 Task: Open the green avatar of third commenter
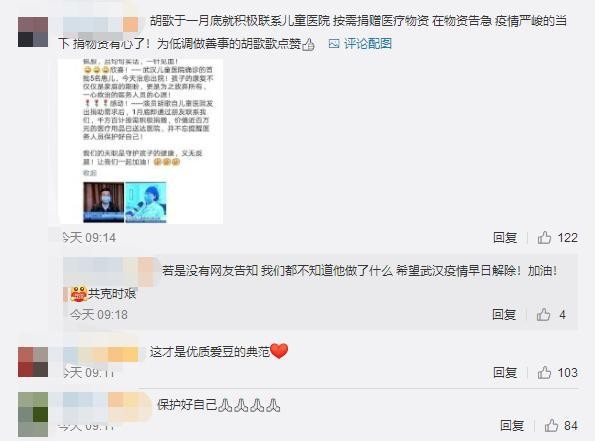pyautogui.click(x=33, y=414)
